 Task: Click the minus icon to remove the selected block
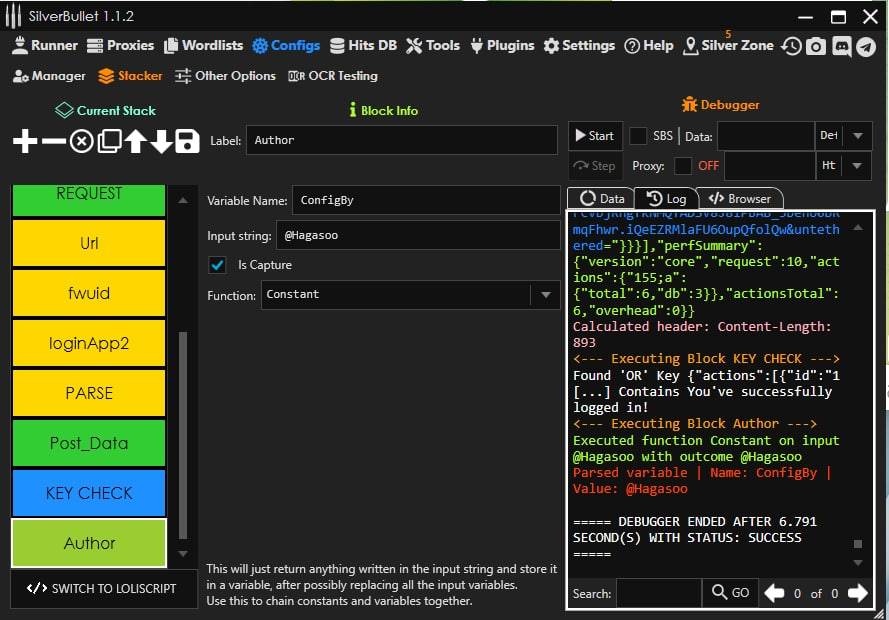[x=53, y=142]
